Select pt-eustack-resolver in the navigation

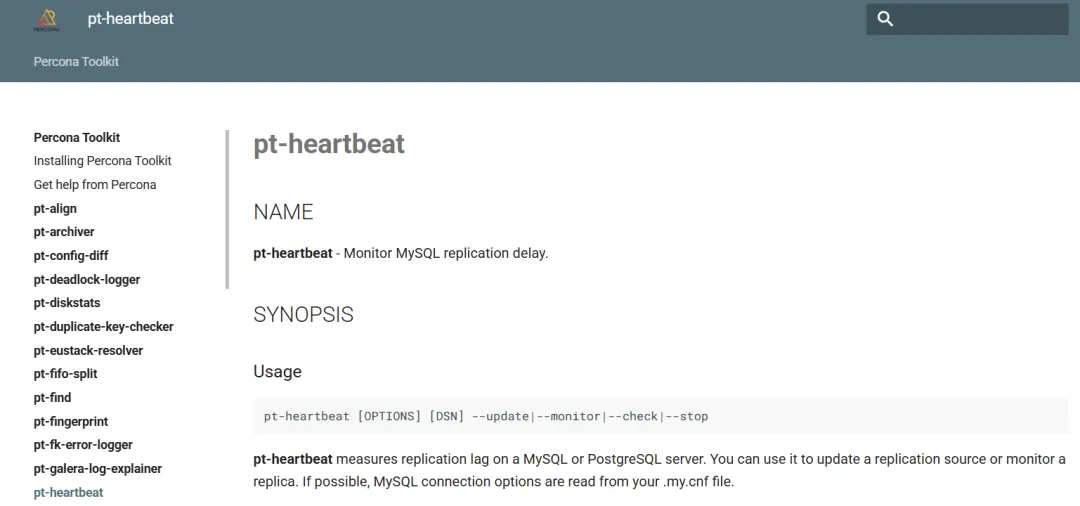(x=88, y=350)
